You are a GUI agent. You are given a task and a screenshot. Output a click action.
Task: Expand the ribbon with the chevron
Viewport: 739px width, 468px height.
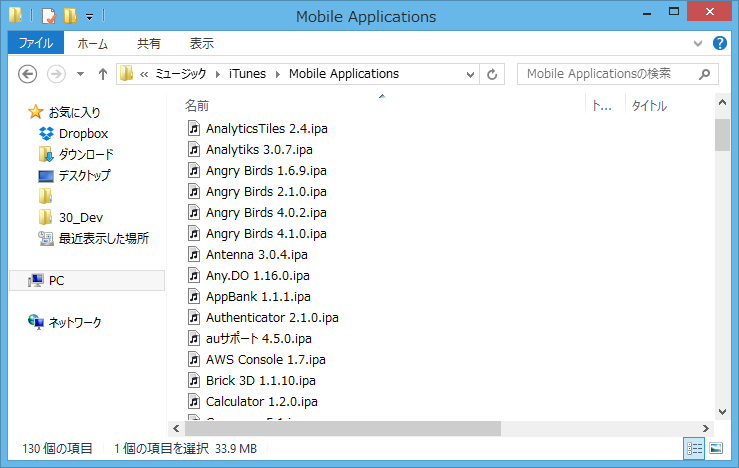[x=698, y=44]
